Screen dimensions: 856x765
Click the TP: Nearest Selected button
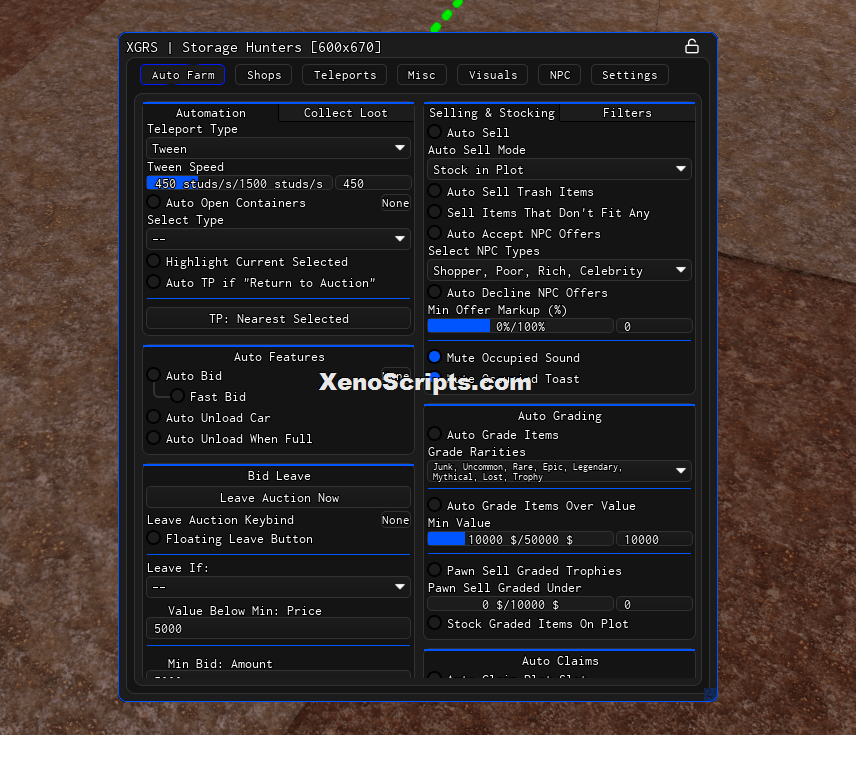coord(278,318)
